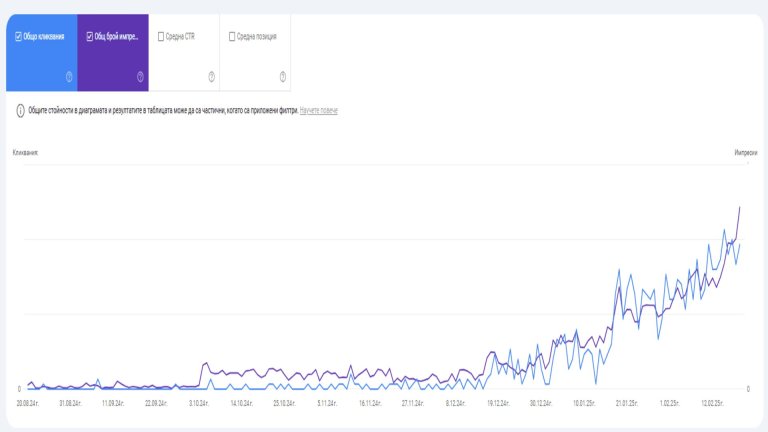The width and height of the screenshot is (768, 432).
Task: Click the info icon beside the filter notice
Action: pos(20,111)
